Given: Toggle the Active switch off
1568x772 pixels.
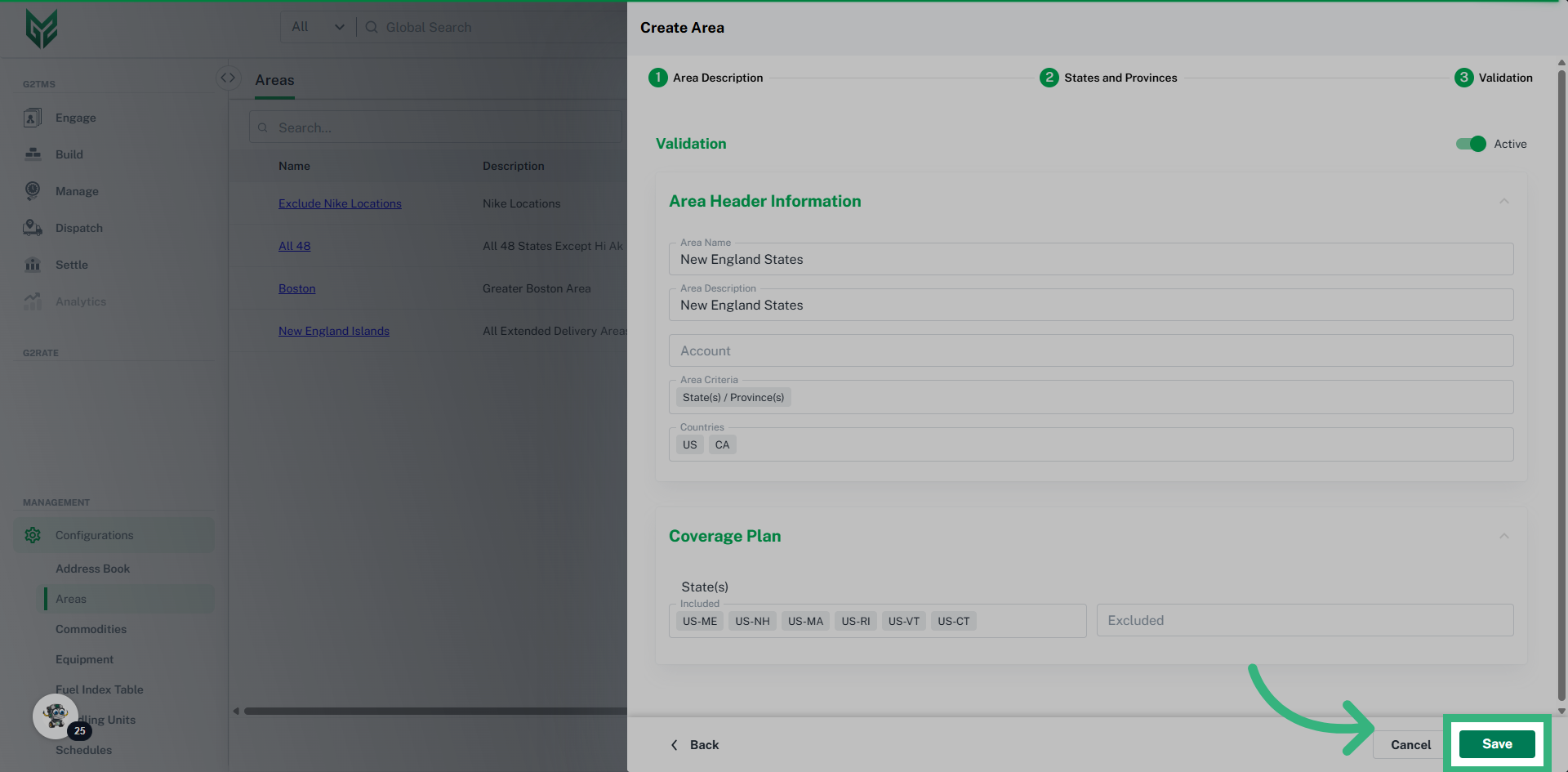Looking at the screenshot, I should click(x=1470, y=144).
